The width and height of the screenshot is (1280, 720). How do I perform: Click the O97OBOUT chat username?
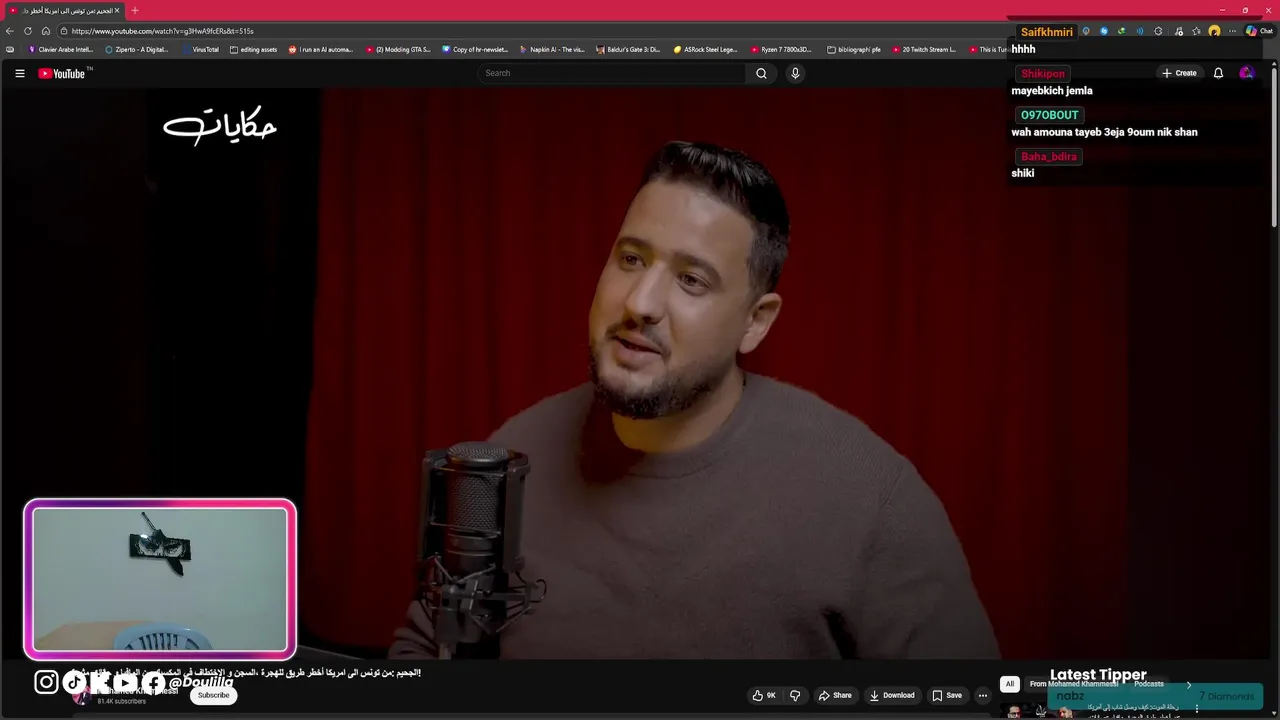[1050, 115]
